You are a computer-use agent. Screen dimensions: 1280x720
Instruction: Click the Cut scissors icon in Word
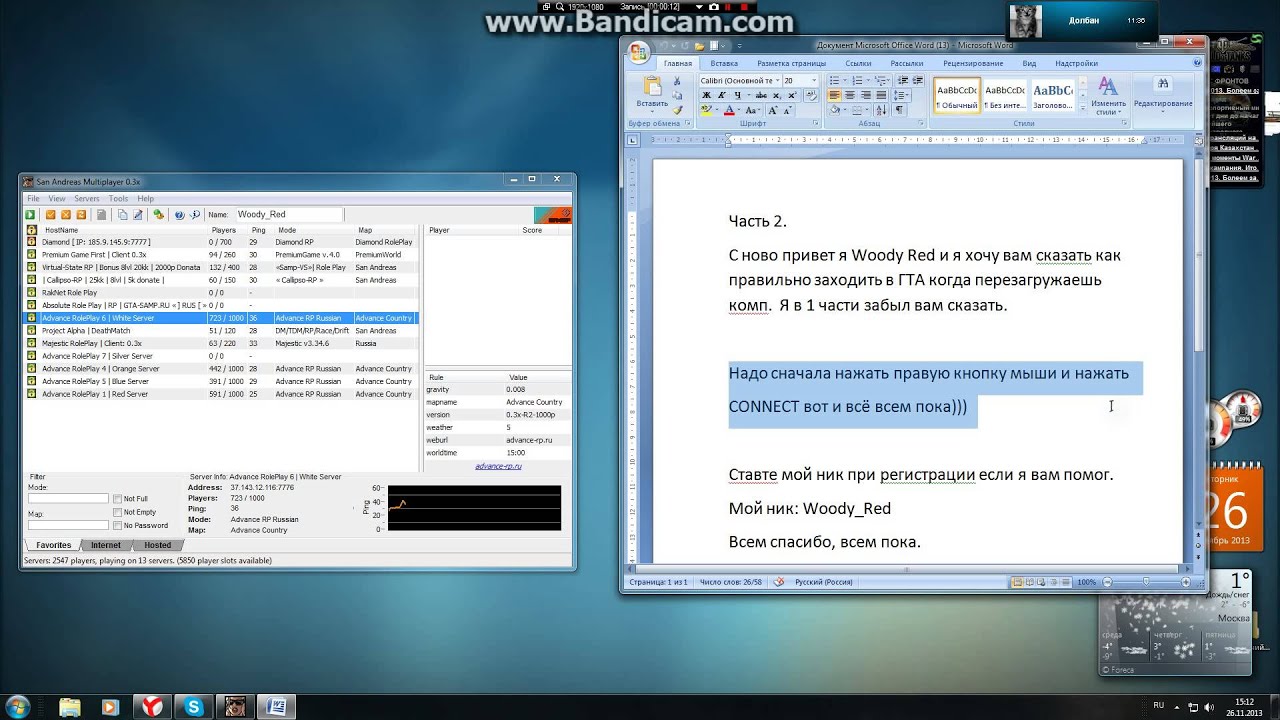point(677,80)
